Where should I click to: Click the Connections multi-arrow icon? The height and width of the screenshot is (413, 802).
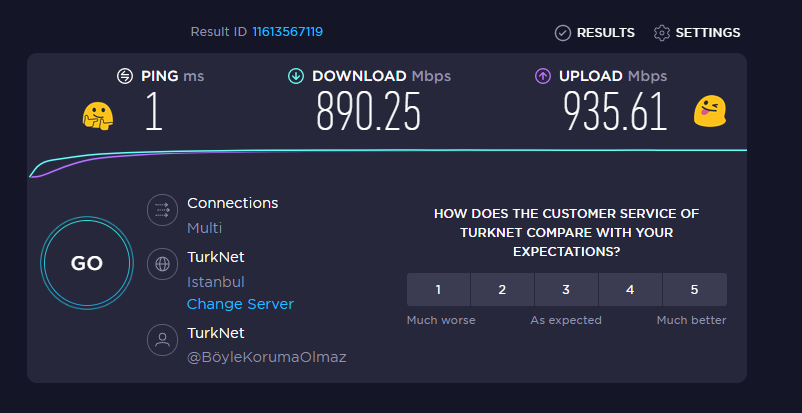point(162,210)
